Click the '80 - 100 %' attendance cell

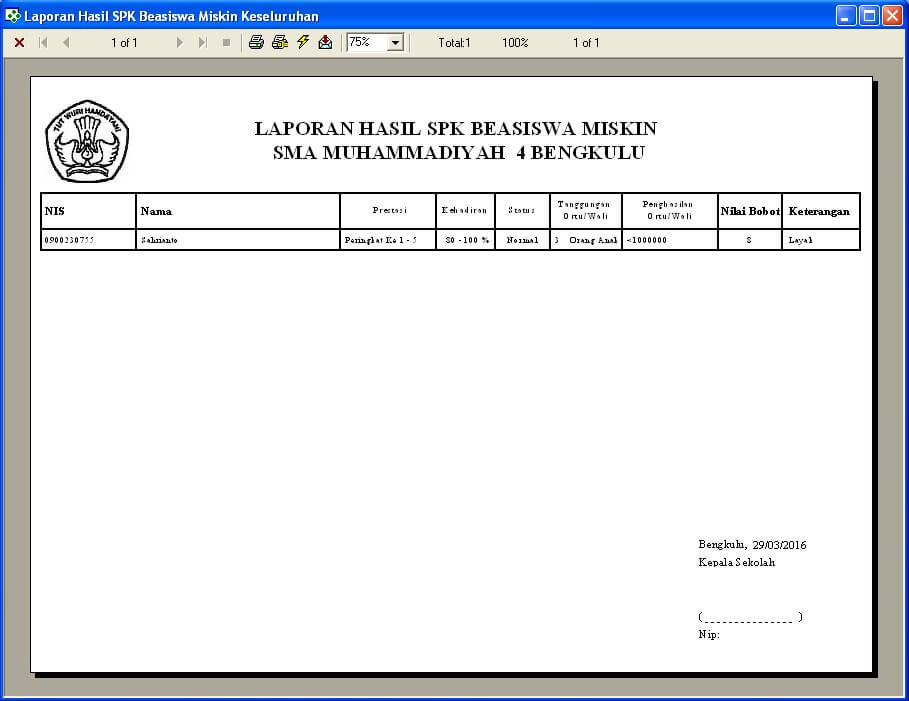467,240
